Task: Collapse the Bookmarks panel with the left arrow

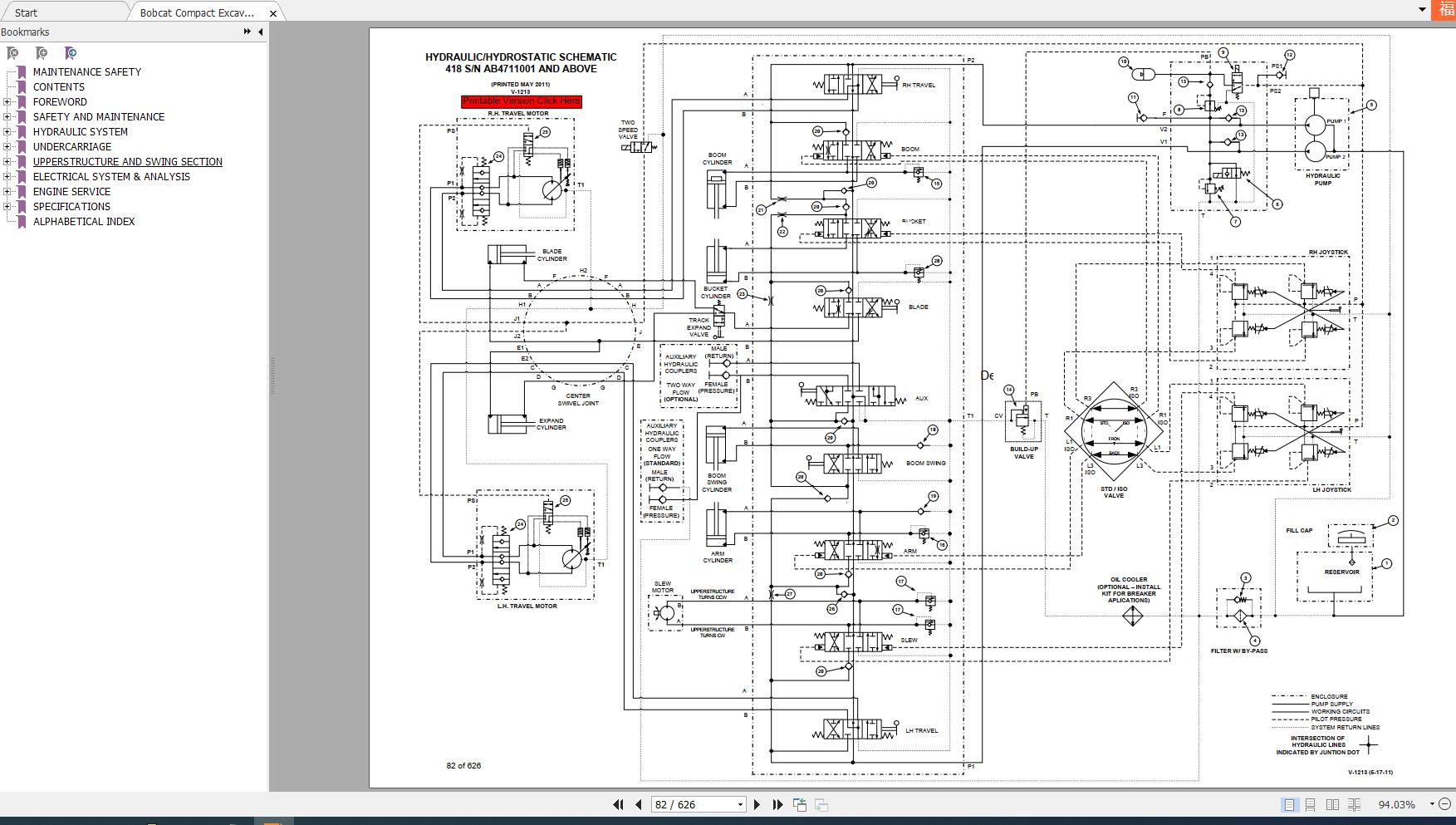Action: (260, 32)
